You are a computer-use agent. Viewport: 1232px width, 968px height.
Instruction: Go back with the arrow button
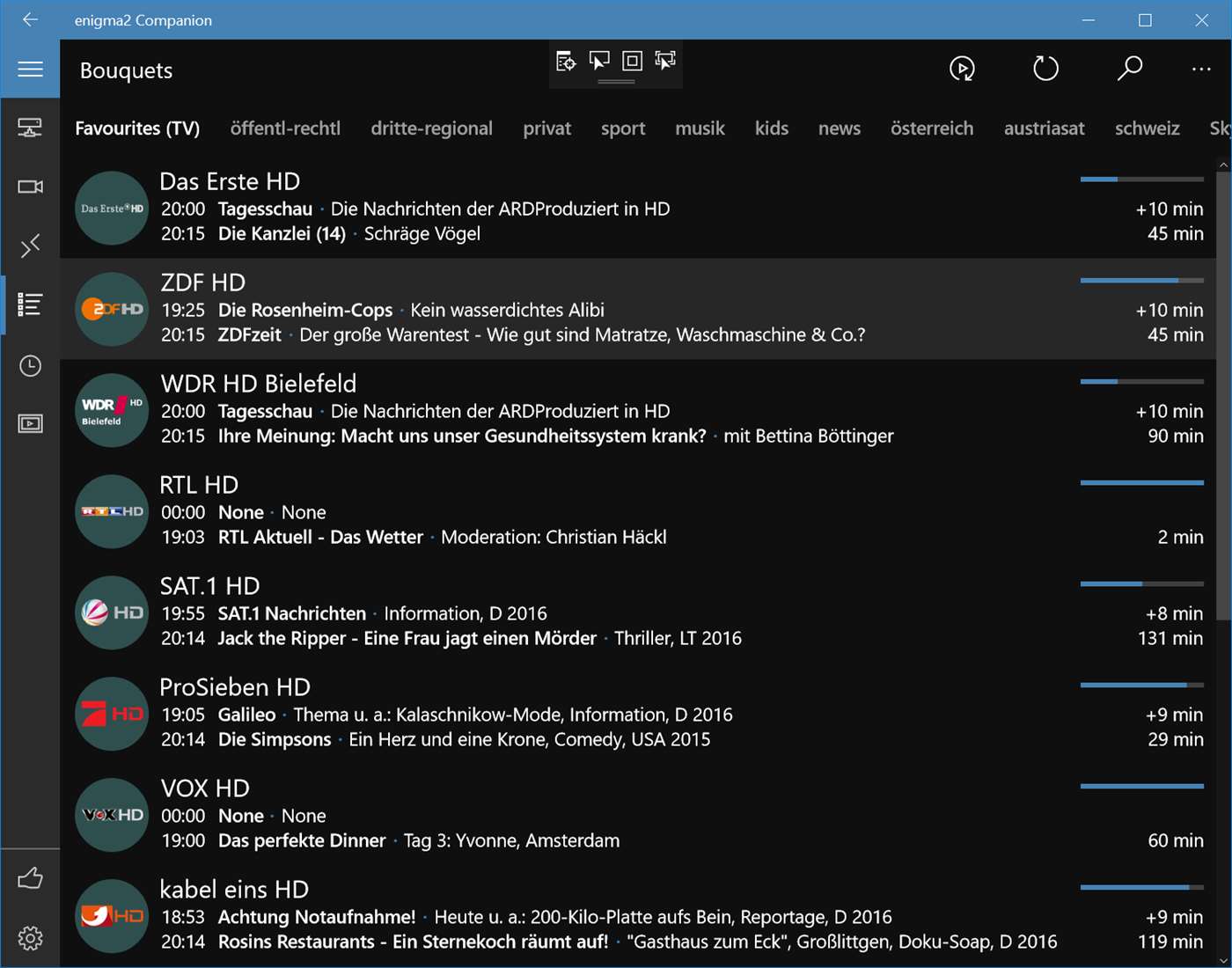point(30,19)
